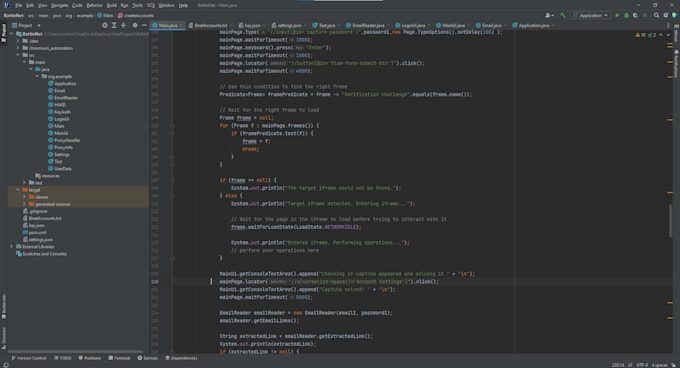
Task: Open the Structure vertical tool tab
Action: click(x=4, y=338)
